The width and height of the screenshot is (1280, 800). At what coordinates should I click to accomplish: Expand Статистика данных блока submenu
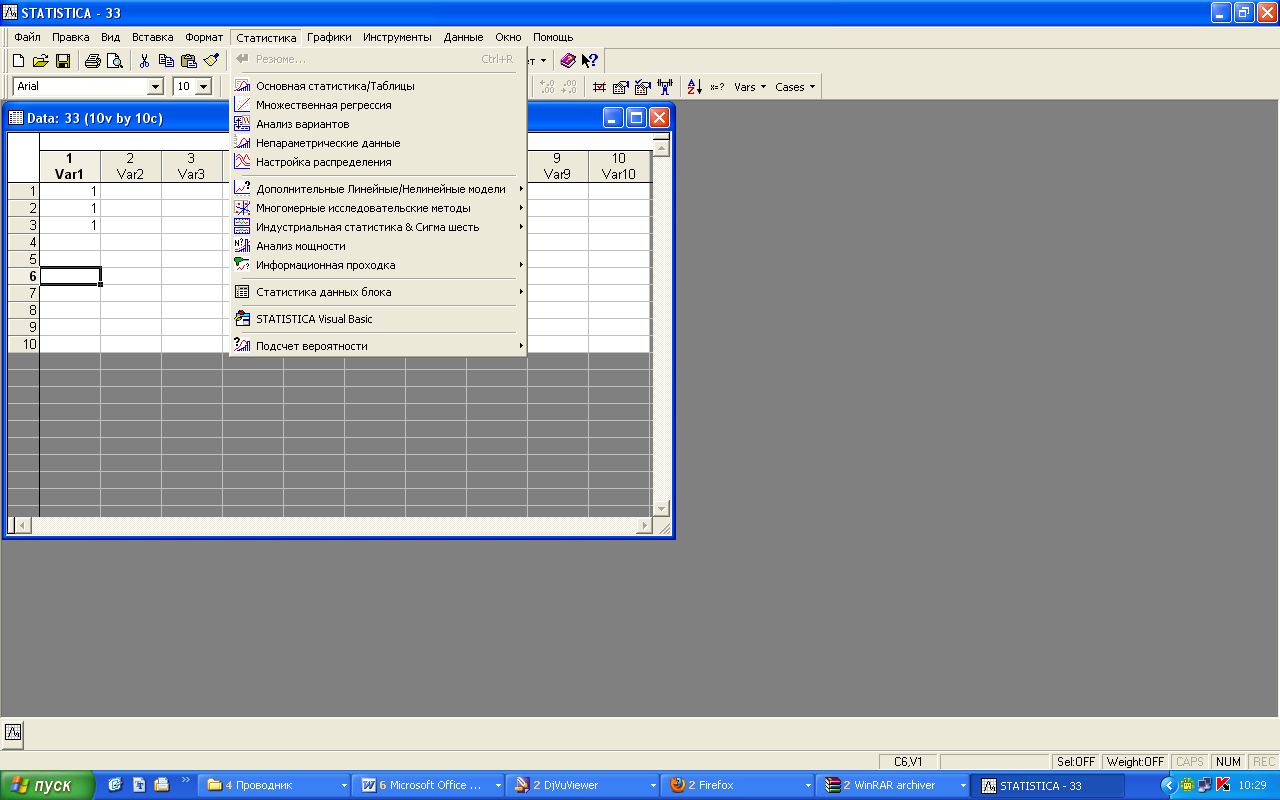[379, 292]
